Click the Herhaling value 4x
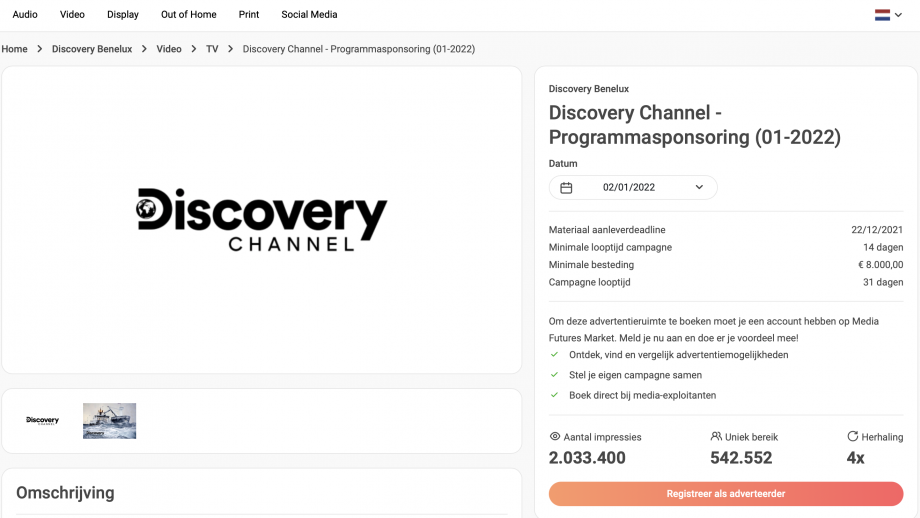The image size is (920, 518). (x=855, y=458)
